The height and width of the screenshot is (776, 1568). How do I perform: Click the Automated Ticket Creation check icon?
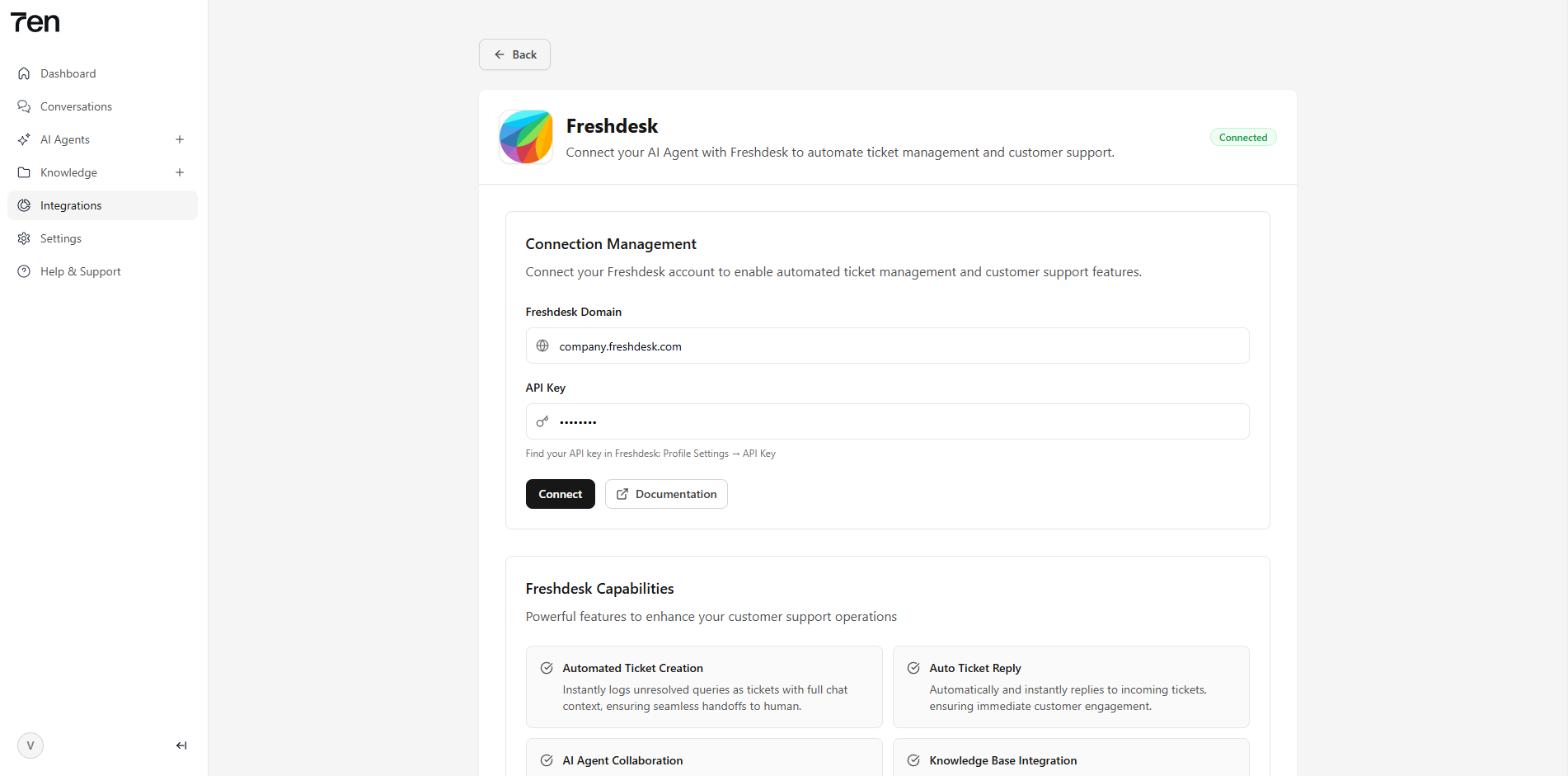(x=547, y=668)
